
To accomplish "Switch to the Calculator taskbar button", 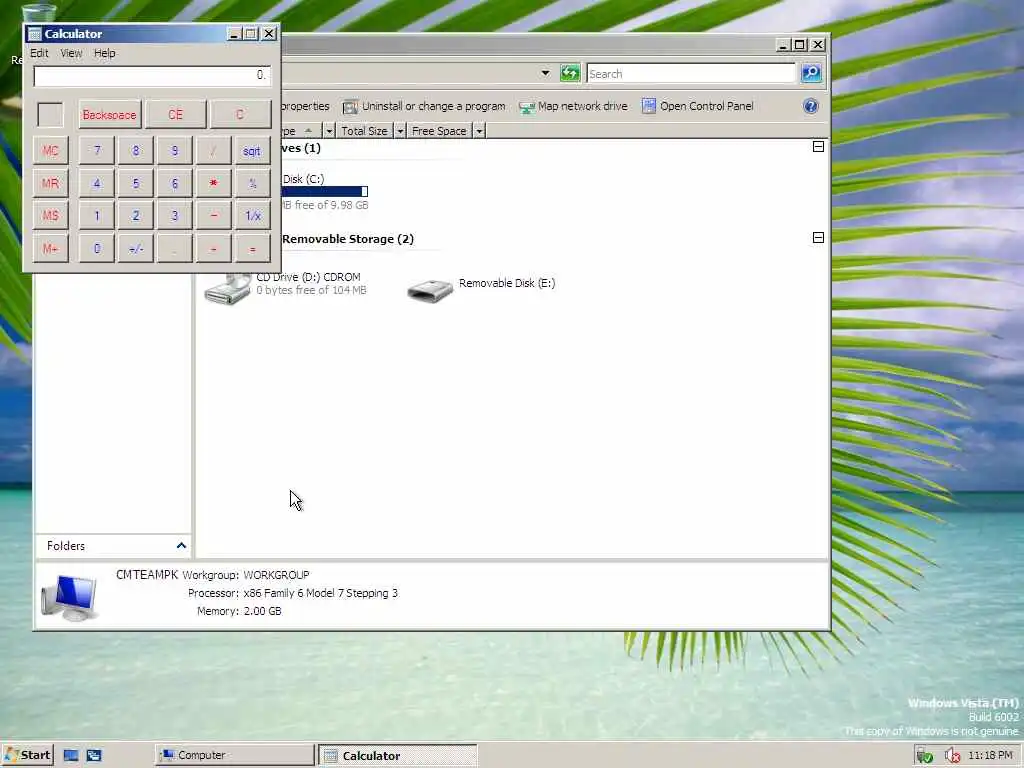I will (398, 756).
